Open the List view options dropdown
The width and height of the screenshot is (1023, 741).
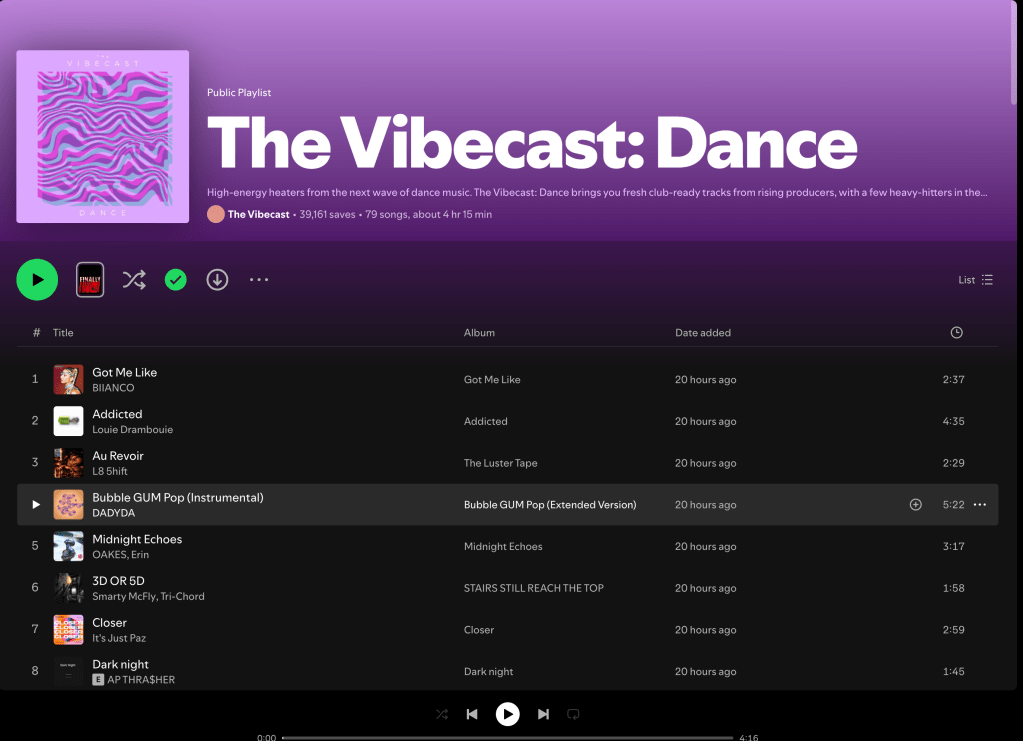(x=975, y=280)
